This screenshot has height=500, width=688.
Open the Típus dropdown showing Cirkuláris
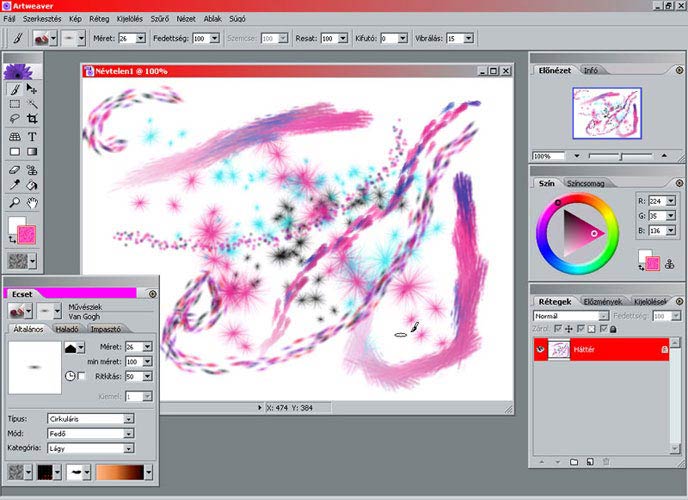click(128, 419)
